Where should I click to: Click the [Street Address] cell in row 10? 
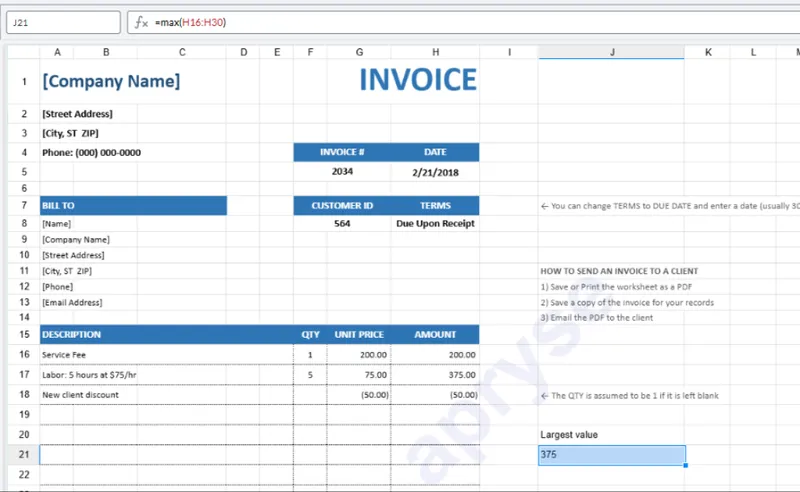pos(73,255)
